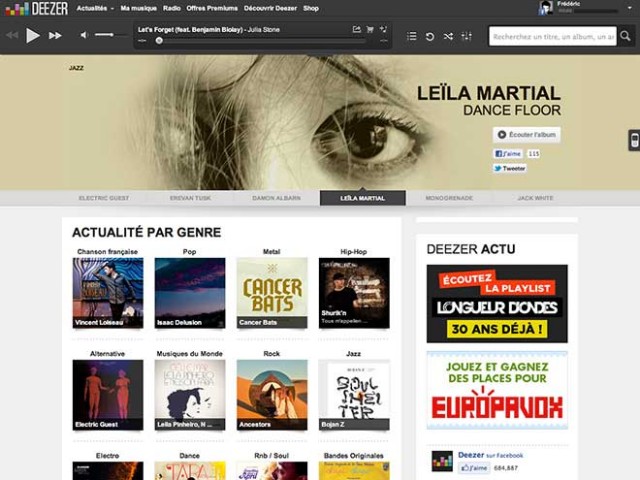
Task: Click the Jazz genre label above Bojan Z
Action: pos(353,353)
